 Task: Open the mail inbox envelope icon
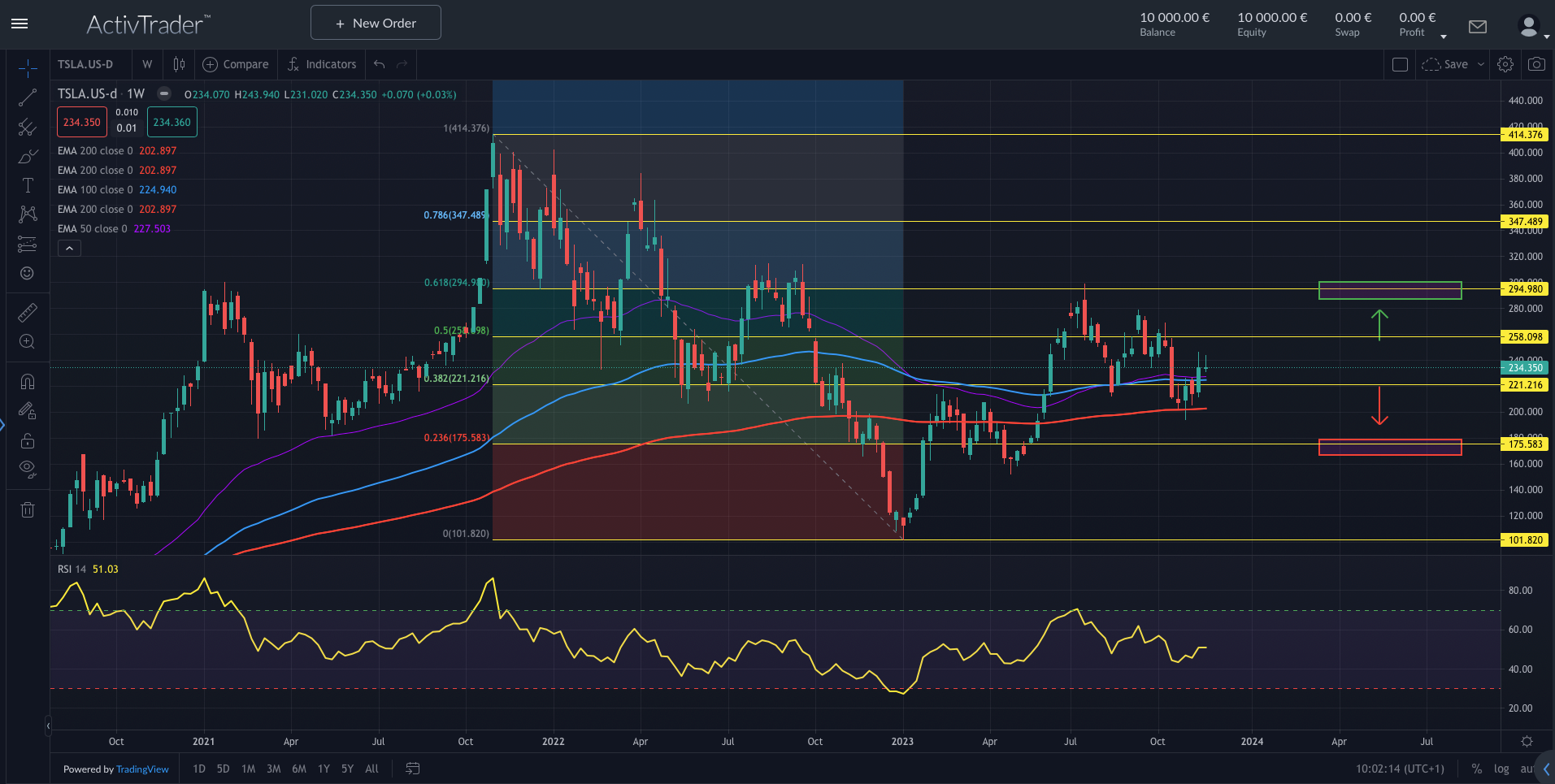coord(1478,27)
